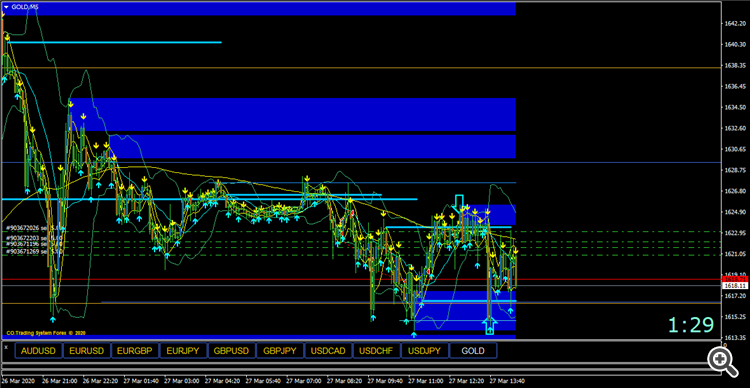Click the 1621.05 price scale label
This screenshot has width=750, height=388.
tap(736, 254)
